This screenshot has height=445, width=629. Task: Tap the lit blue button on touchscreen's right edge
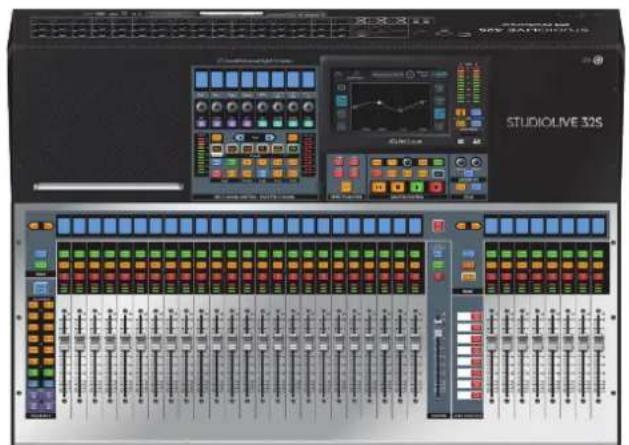point(439,114)
